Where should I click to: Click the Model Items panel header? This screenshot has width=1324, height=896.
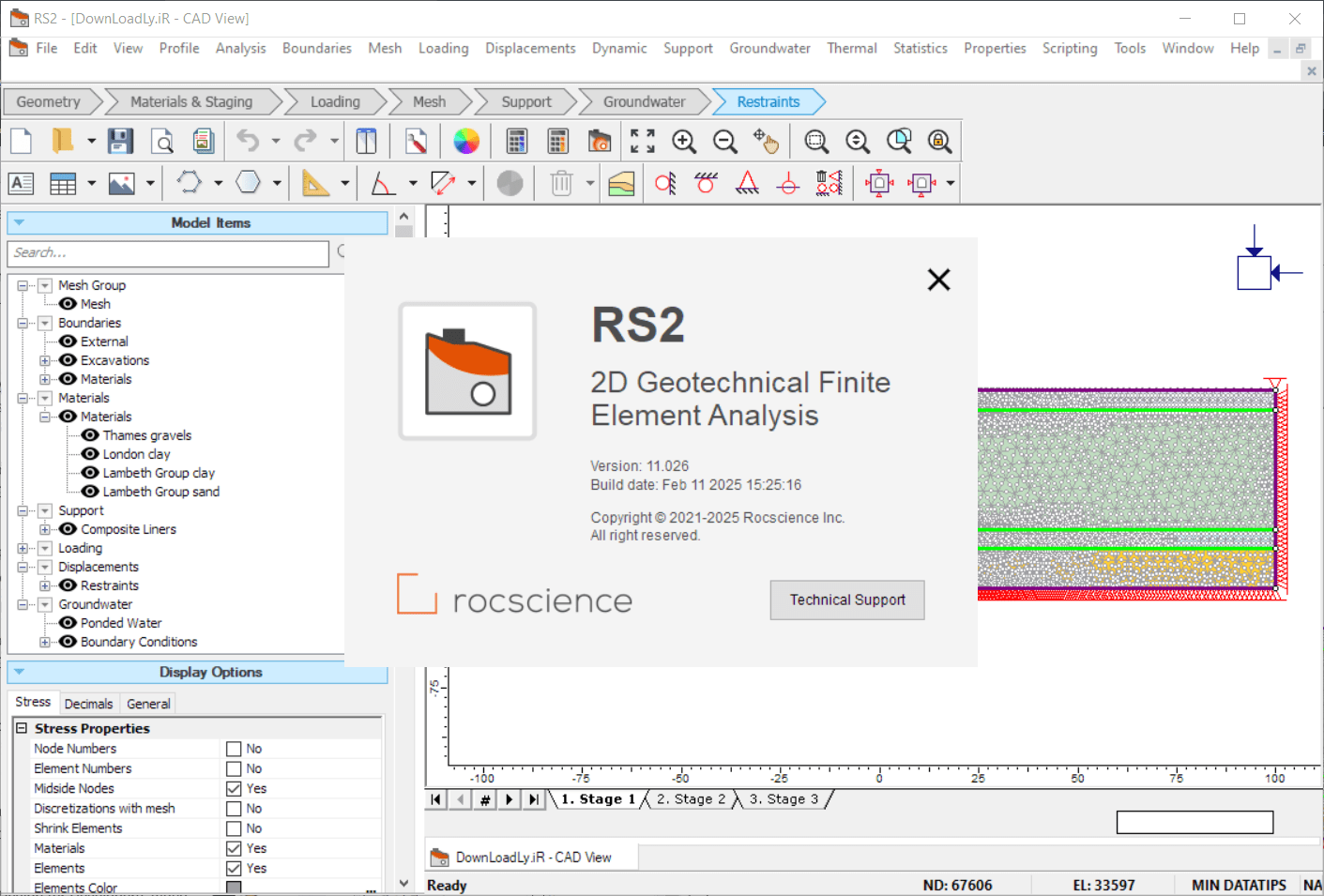pos(197,222)
